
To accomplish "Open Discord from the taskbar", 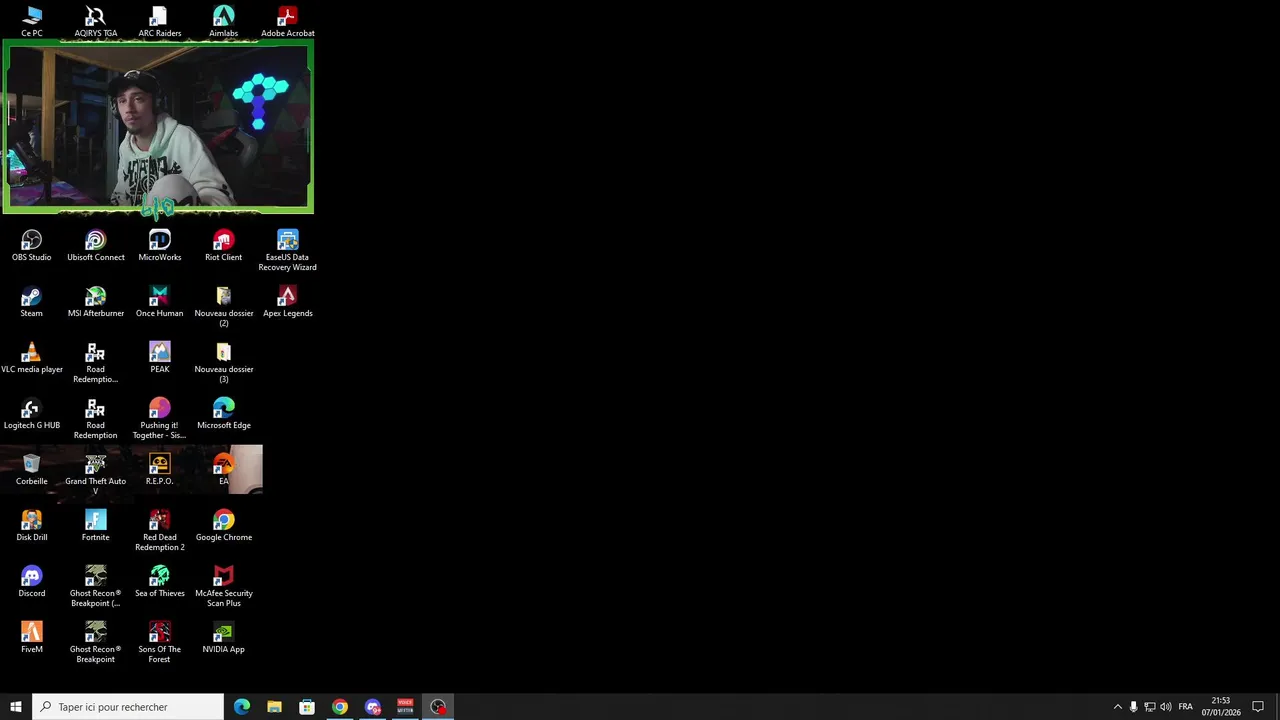I will click(373, 707).
